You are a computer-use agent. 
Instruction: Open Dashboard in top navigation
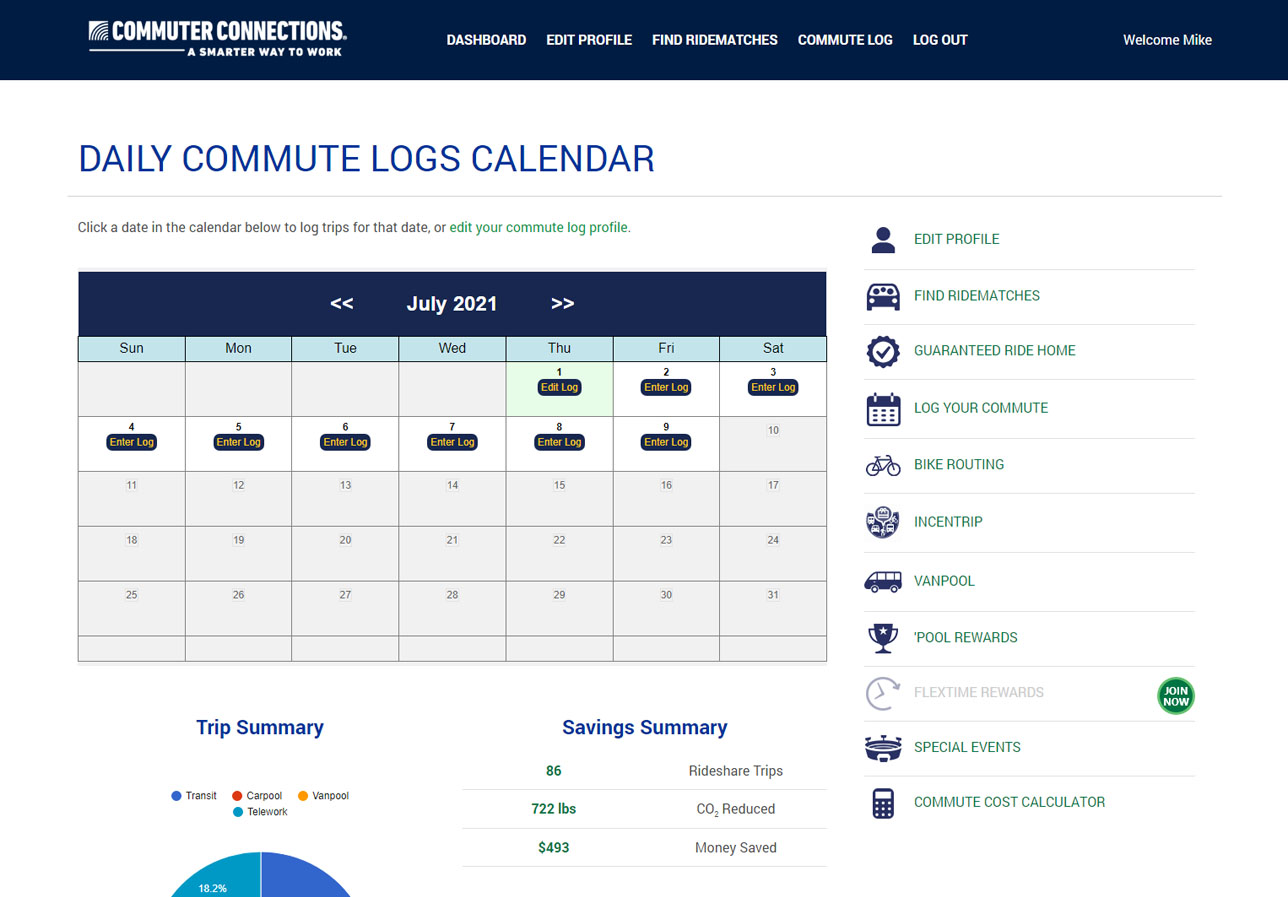pyautogui.click(x=486, y=40)
